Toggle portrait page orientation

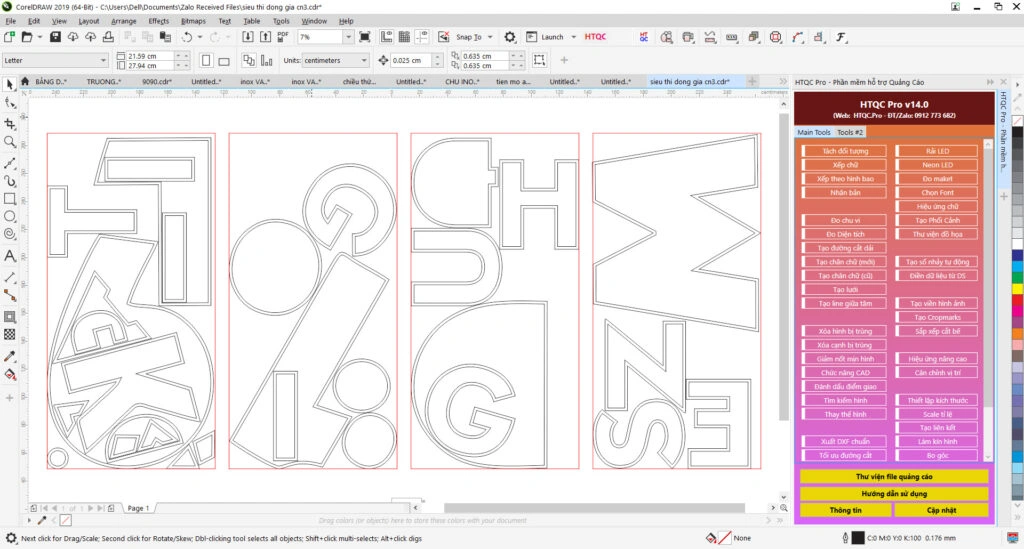207,61
